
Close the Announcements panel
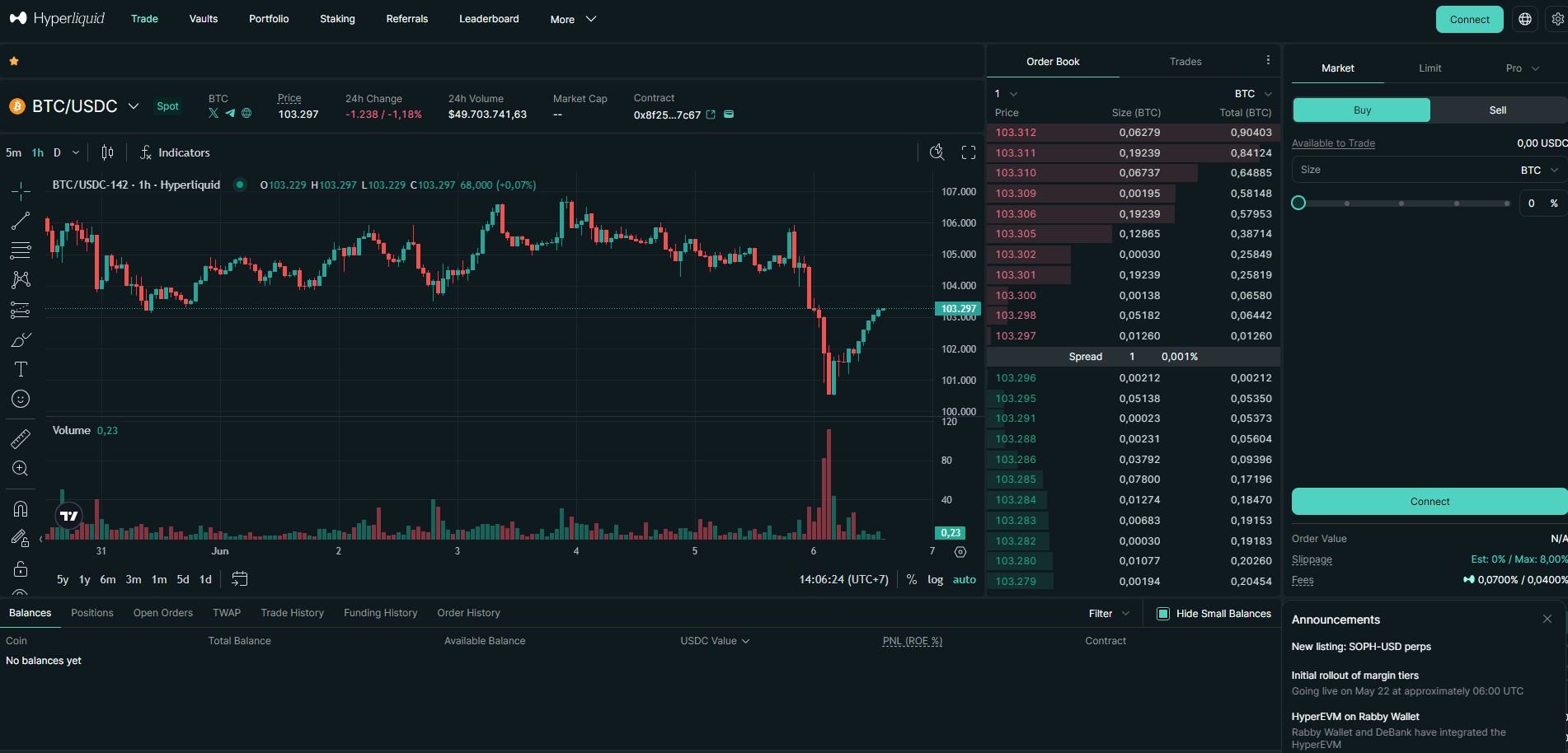coord(1547,619)
